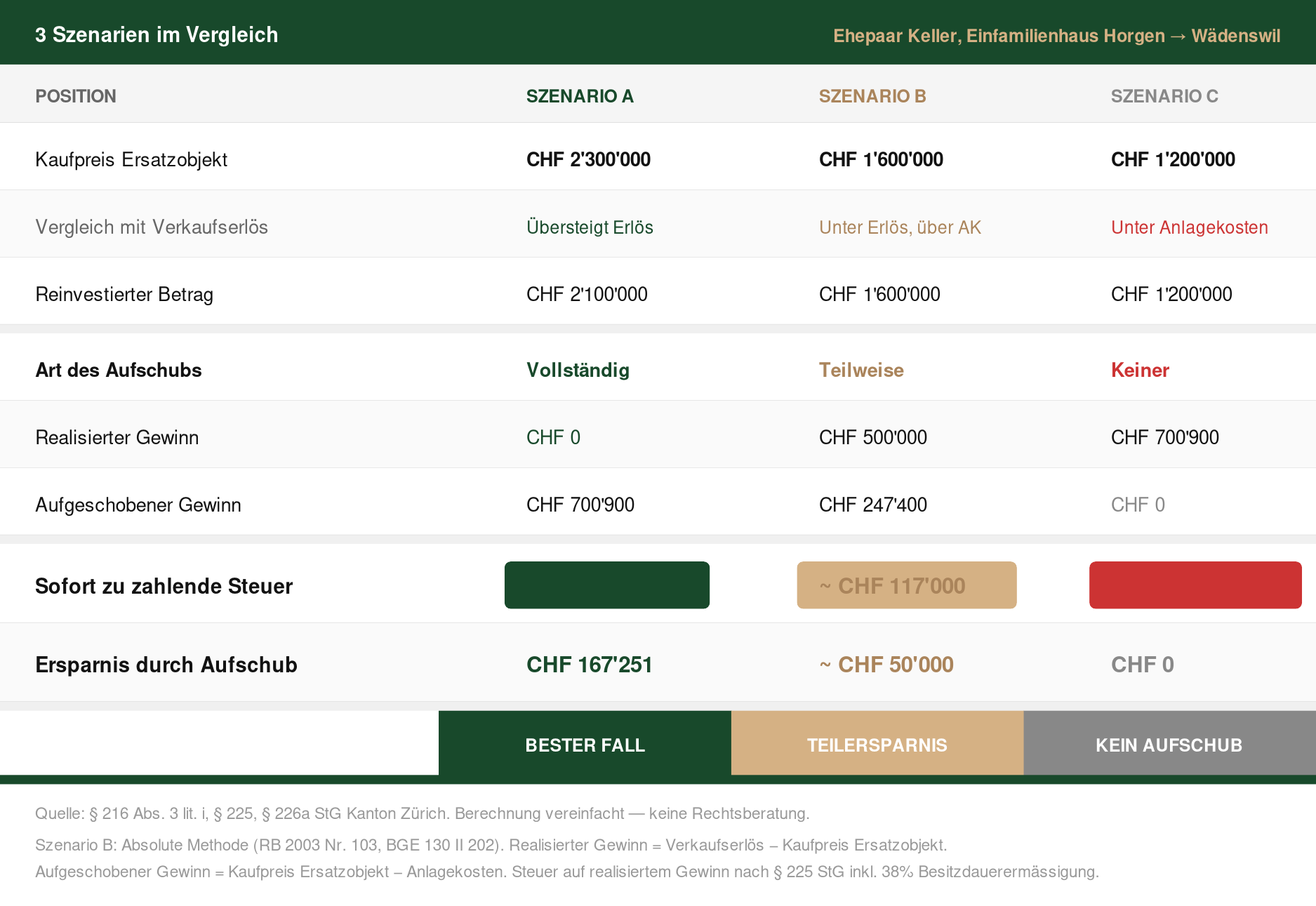Viewport: 1316px width, 906px height.
Task: Click the '3 Szenarien im Vergleich' title
Action: pyautogui.click(x=157, y=34)
